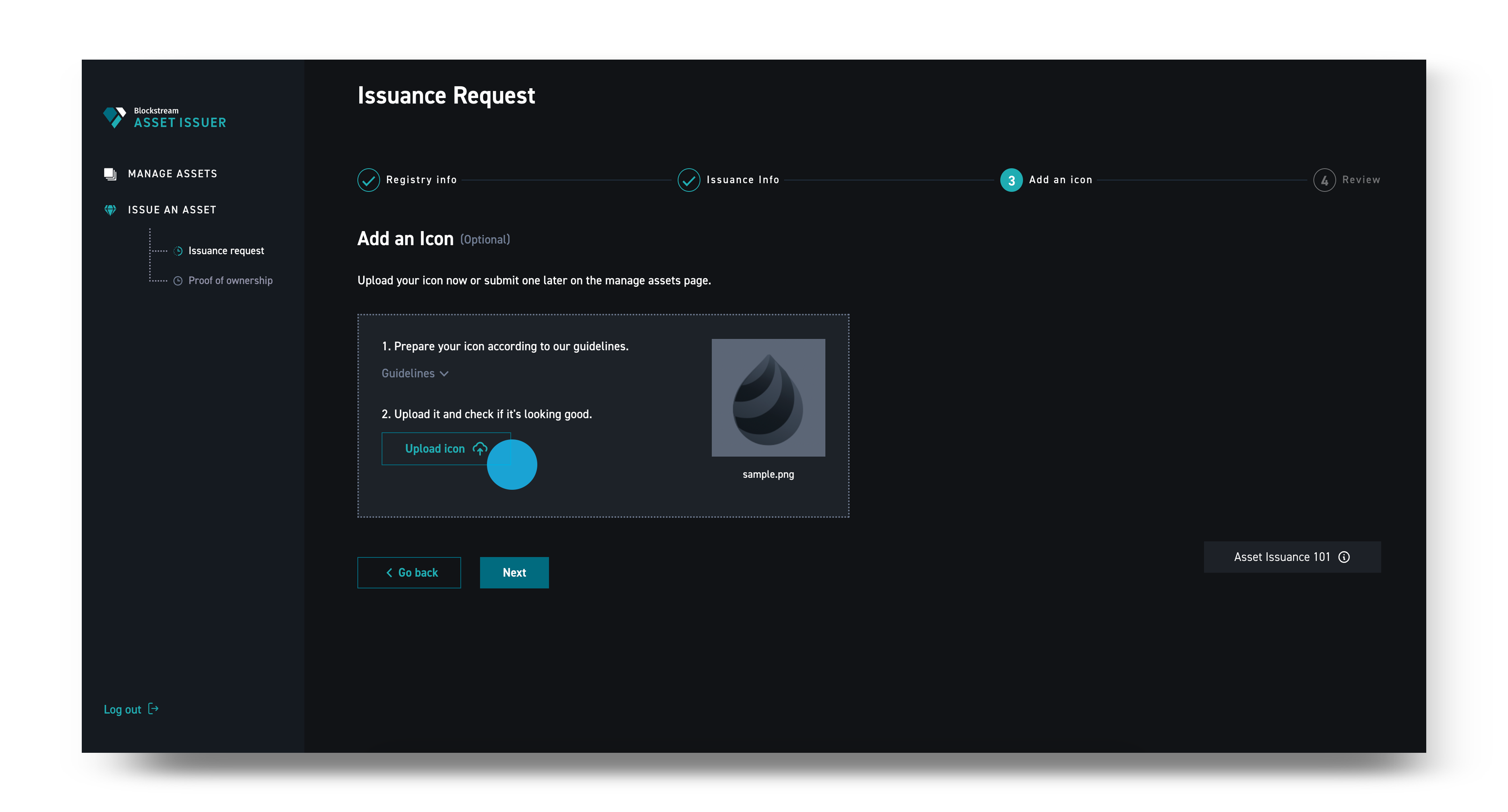Select Proof of ownership tree item
The image size is (1508, 812).
click(230, 280)
